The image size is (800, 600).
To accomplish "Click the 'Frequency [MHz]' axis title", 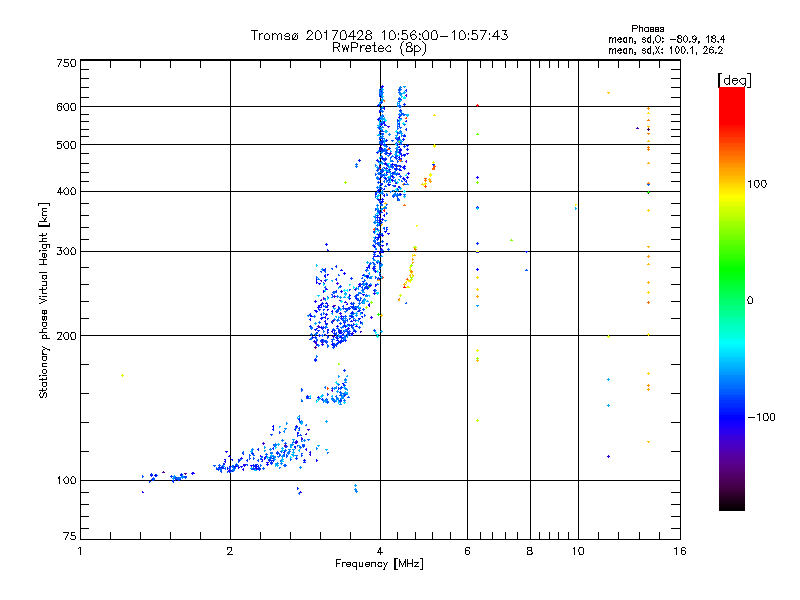I will click(379, 564).
